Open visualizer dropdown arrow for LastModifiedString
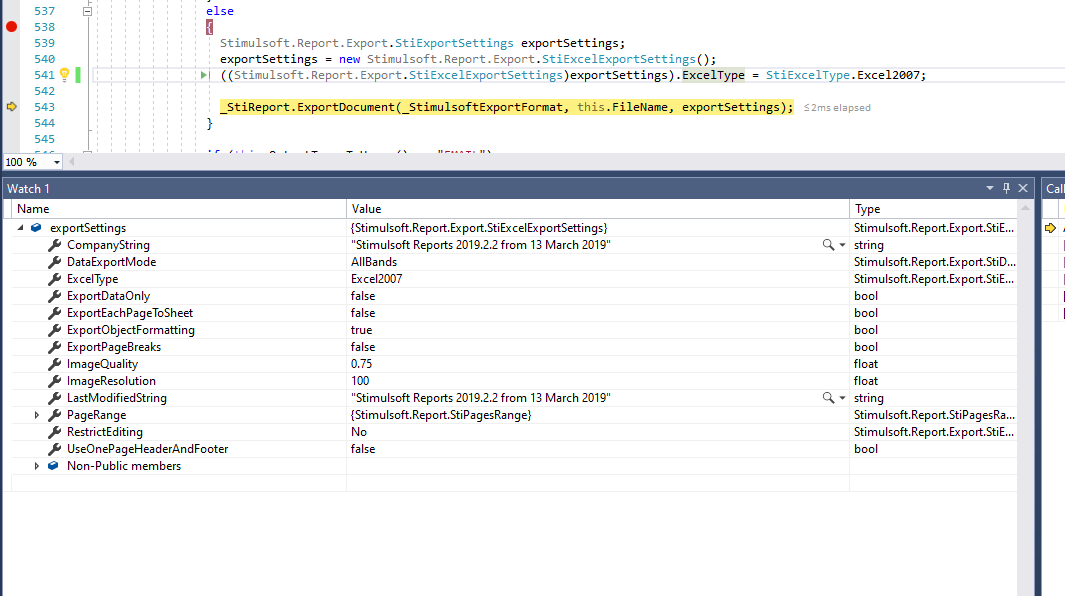 click(x=842, y=398)
